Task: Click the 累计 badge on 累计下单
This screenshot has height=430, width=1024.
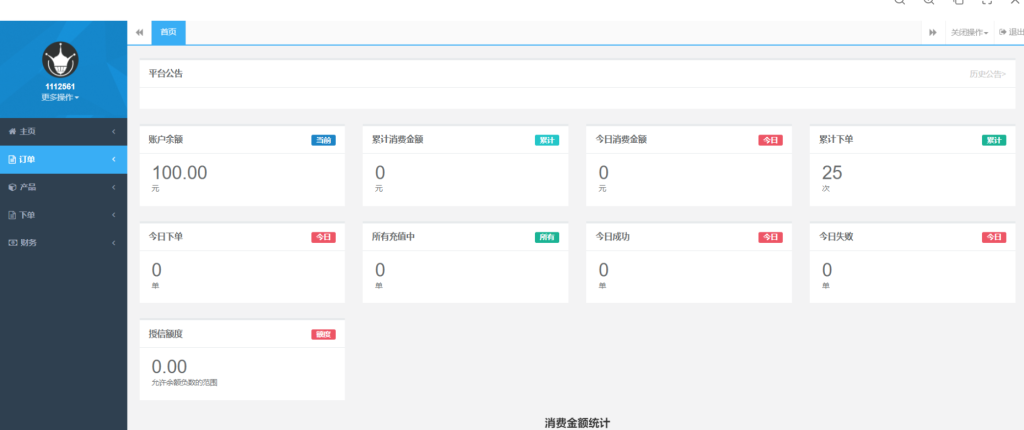Action: point(994,140)
